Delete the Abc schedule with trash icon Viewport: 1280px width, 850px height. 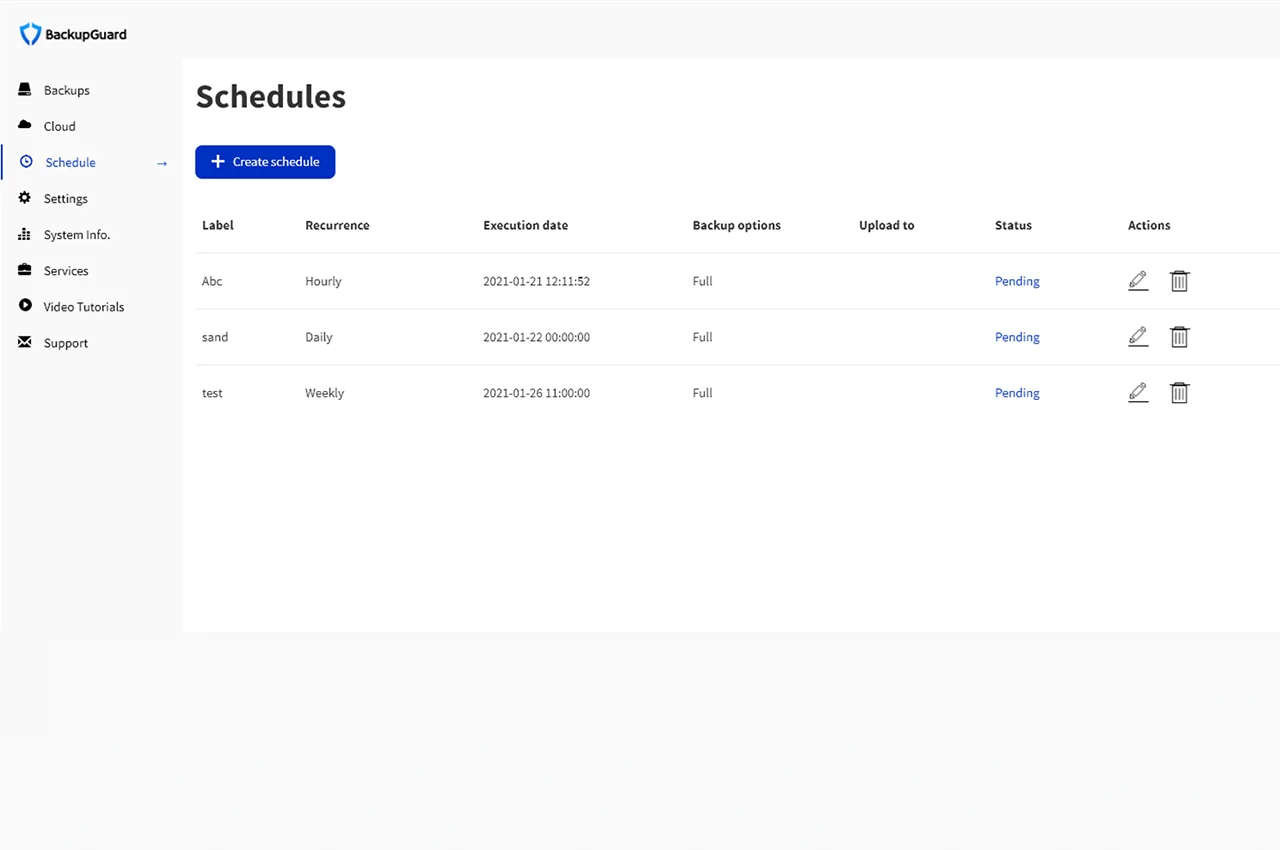point(1179,281)
